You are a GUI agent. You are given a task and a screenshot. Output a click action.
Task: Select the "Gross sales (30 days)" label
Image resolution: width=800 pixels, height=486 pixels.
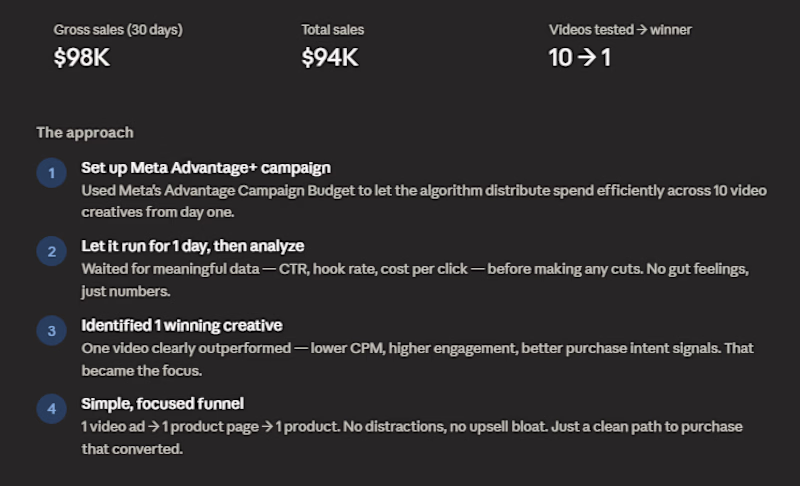point(118,30)
